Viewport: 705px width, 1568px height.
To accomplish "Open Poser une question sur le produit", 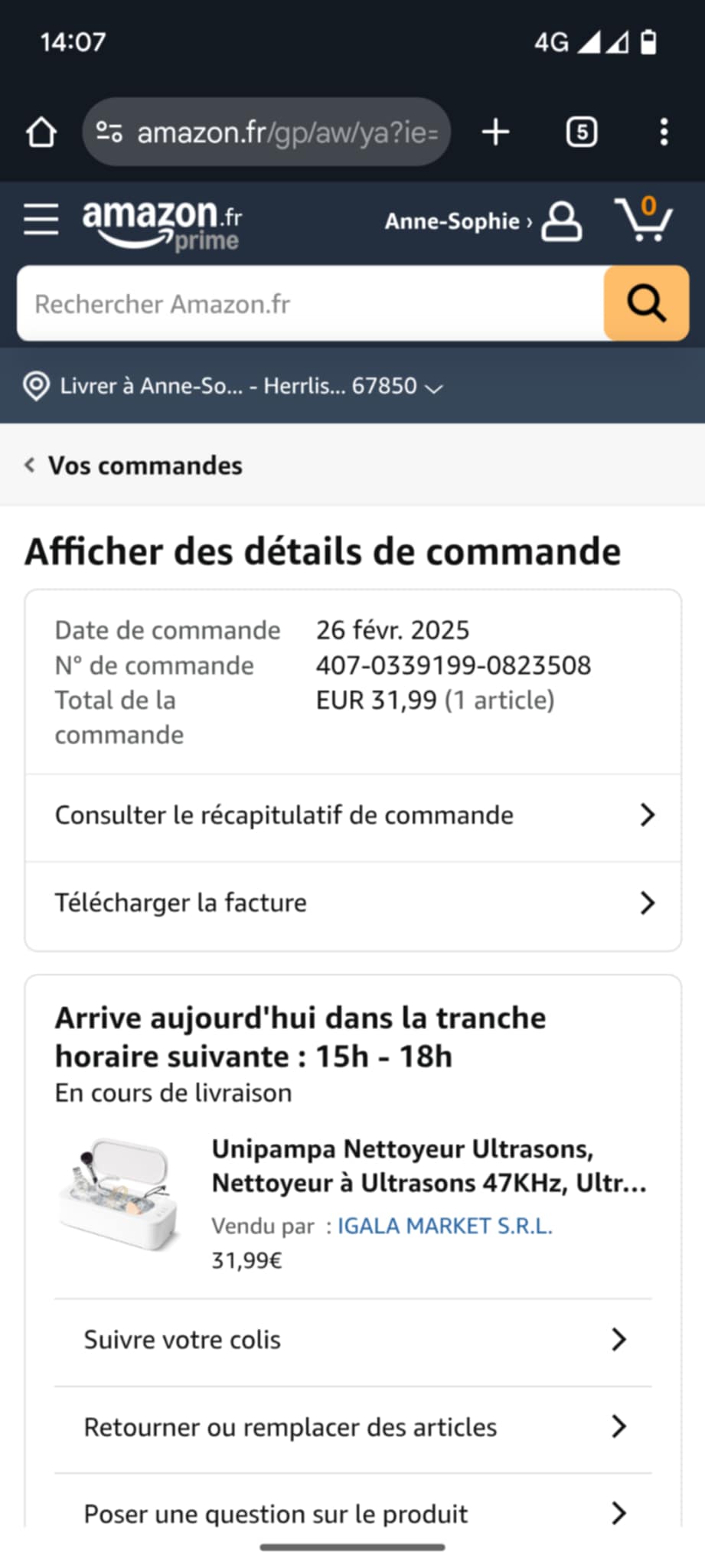I will pyautogui.click(x=353, y=1513).
